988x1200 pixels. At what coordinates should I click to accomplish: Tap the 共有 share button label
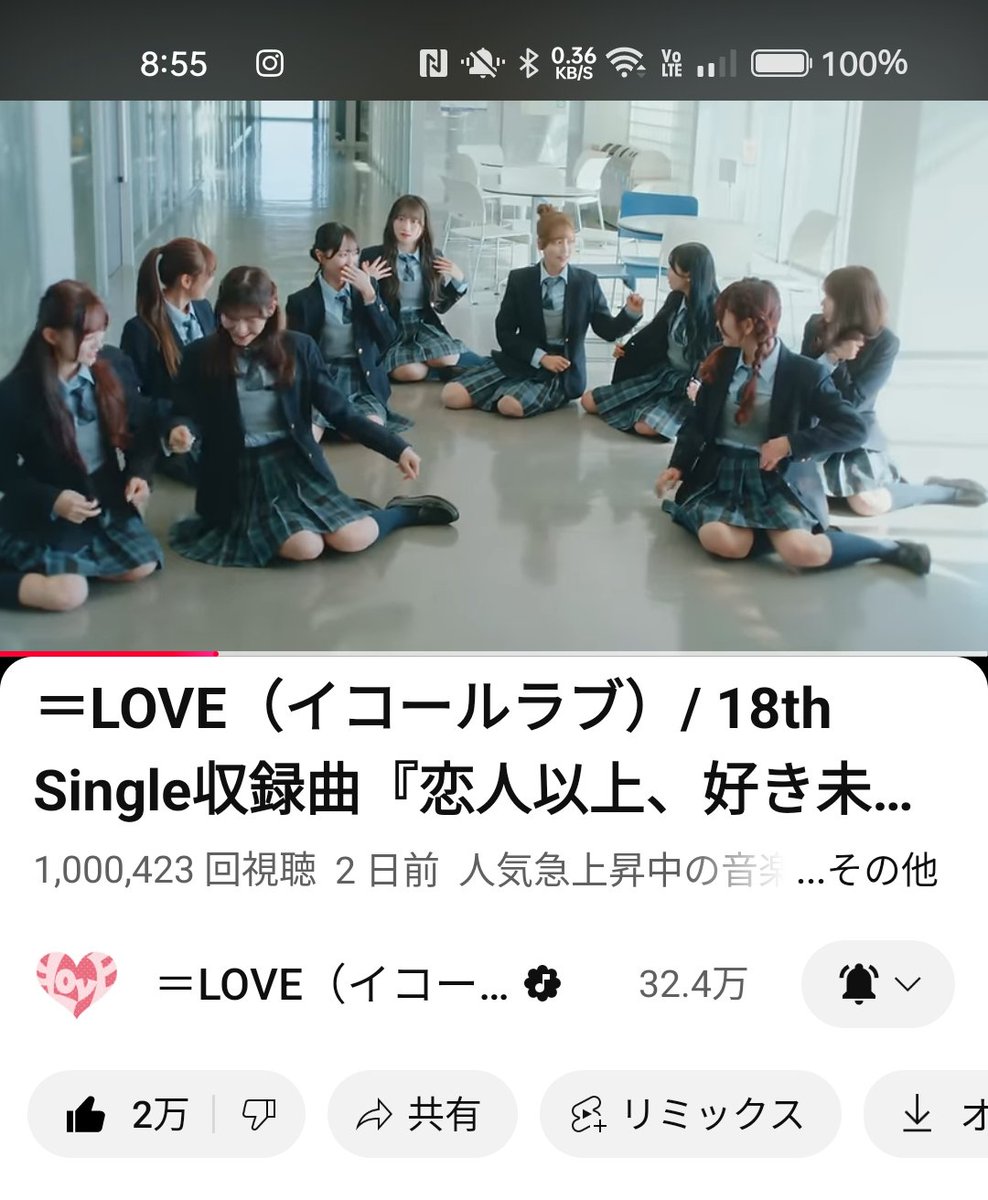[444, 1115]
